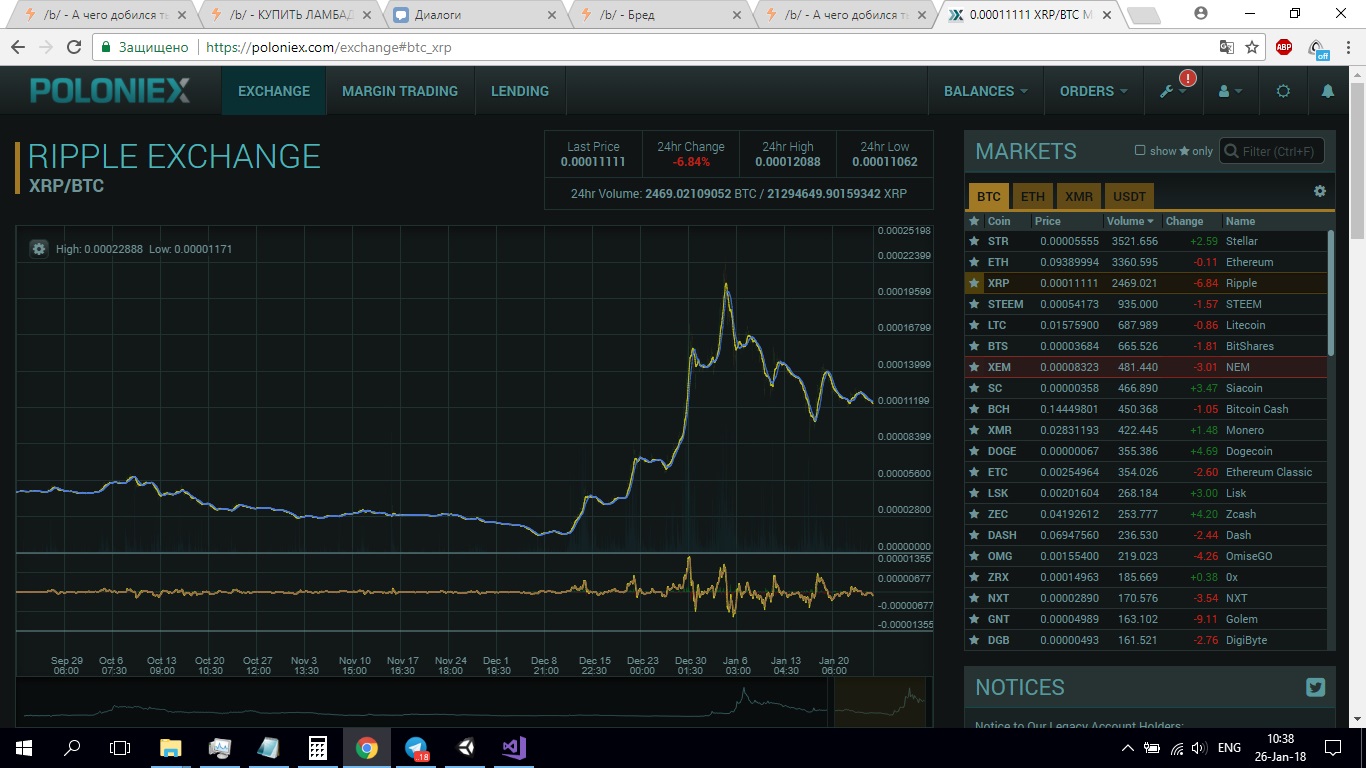
Task: Reload the Poloniex page
Action: coord(73,47)
